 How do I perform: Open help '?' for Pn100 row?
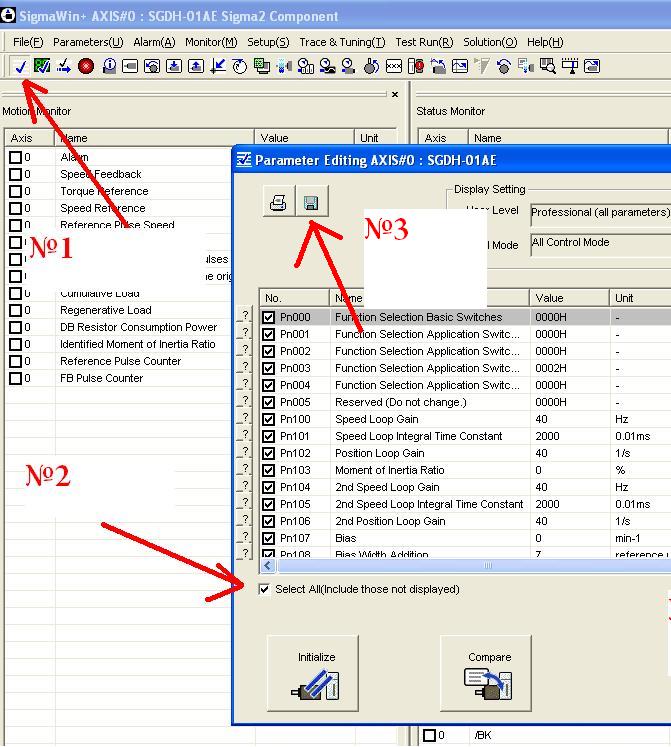click(244, 417)
